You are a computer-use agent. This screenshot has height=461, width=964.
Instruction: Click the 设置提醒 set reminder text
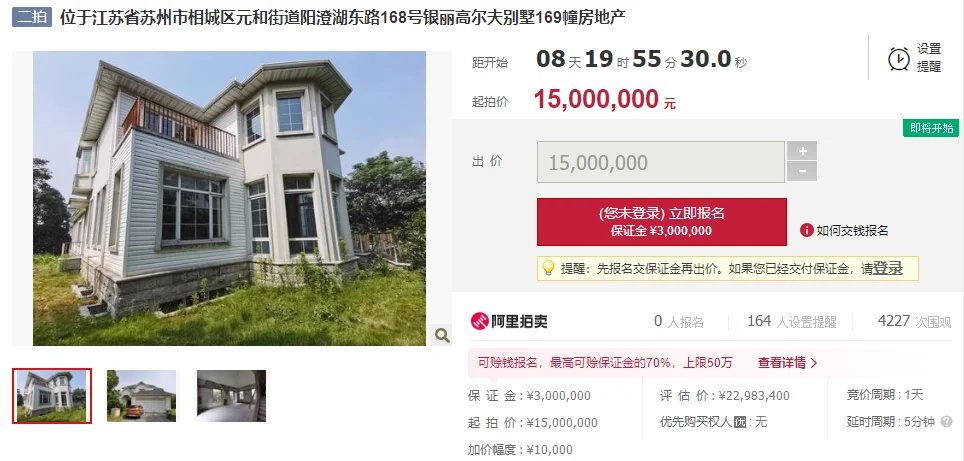tap(929, 58)
